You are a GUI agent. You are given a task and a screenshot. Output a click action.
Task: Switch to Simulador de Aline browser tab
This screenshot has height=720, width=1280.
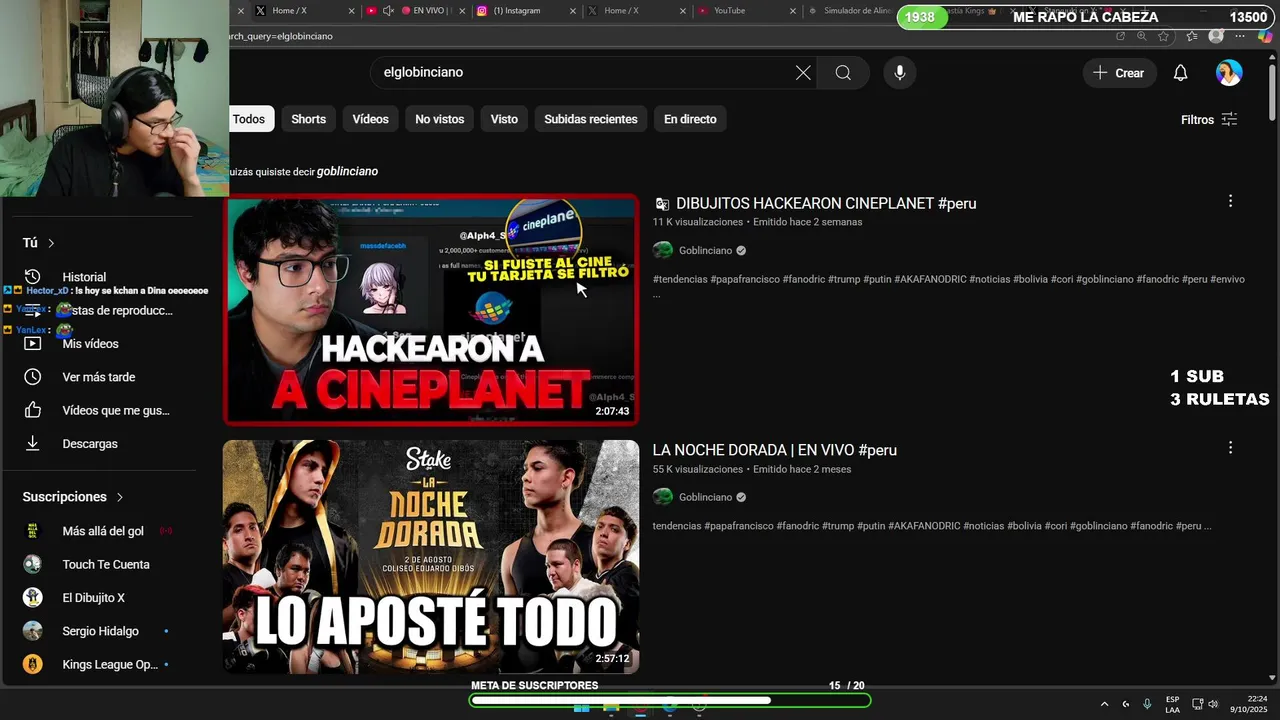848,11
